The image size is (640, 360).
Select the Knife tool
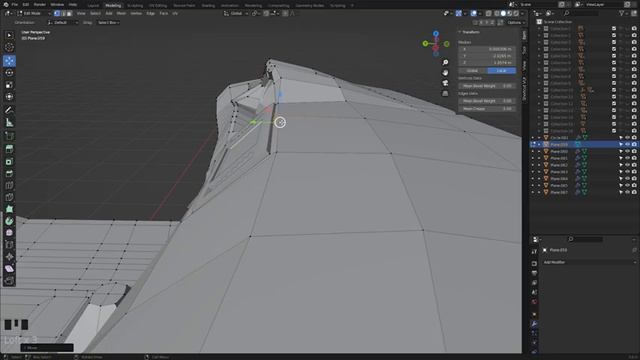[x=9, y=197]
